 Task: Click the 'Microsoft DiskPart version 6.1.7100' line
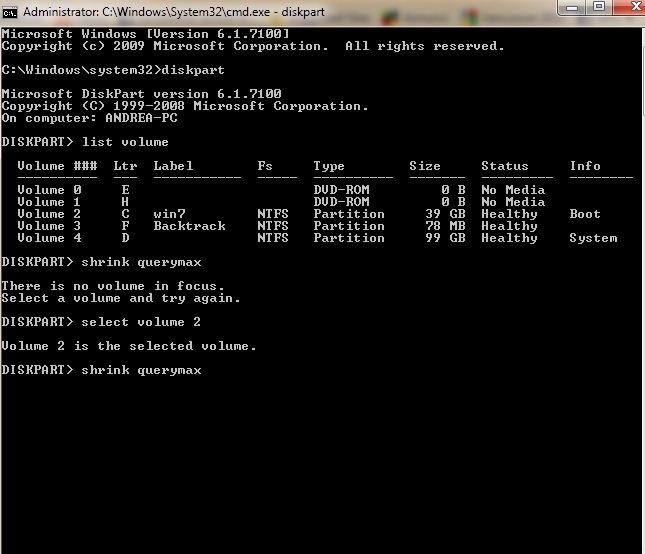(142, 94)
